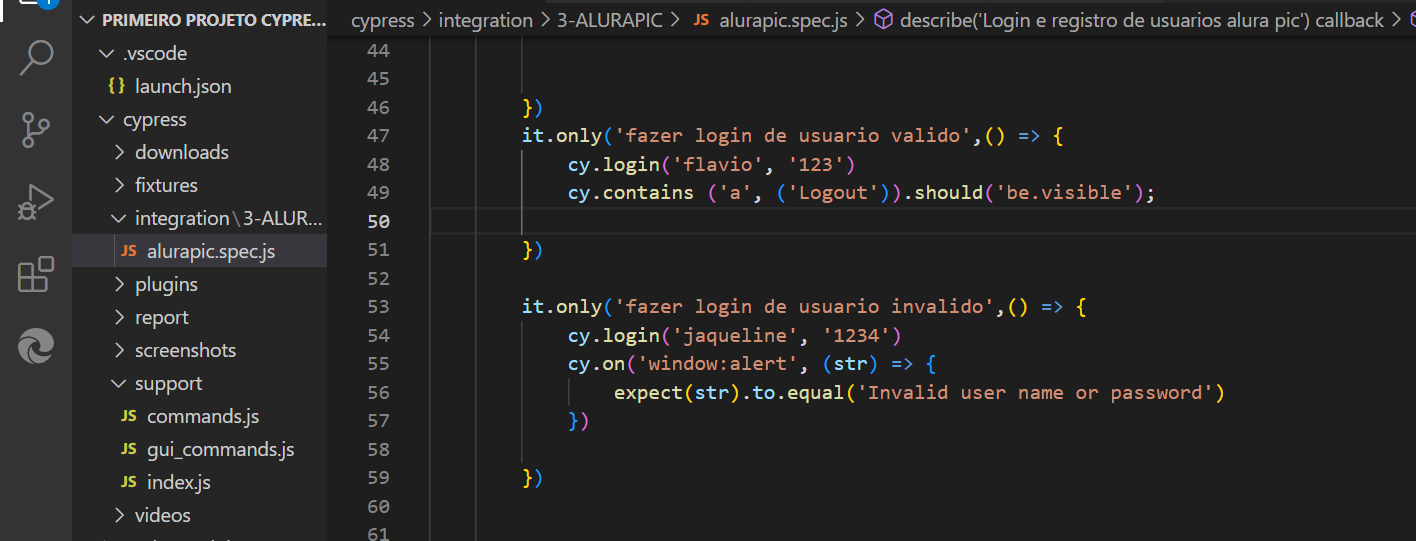Screen dimensions: 1416x541
Task: Click alurapic.spec.js in the breadcrumb
Action: click(x=784, y=20)
